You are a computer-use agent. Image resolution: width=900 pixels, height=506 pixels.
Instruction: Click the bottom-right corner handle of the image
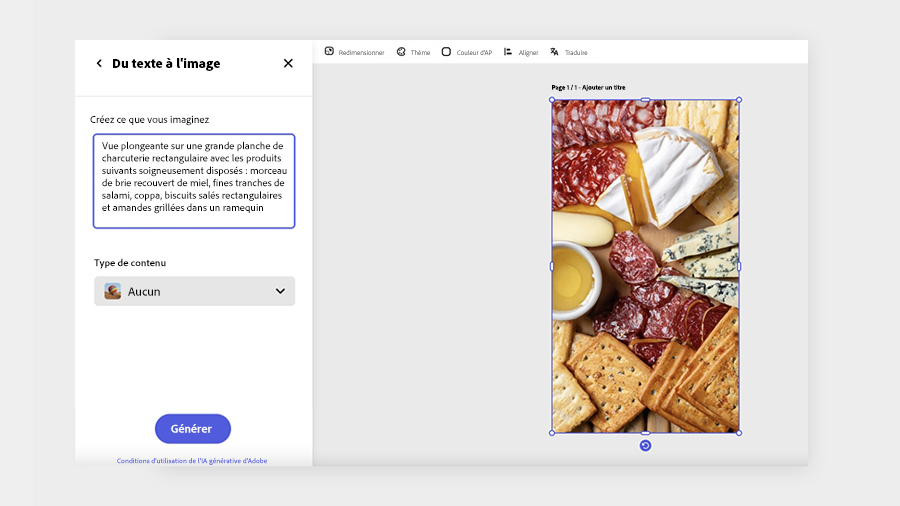coord(739,433)
